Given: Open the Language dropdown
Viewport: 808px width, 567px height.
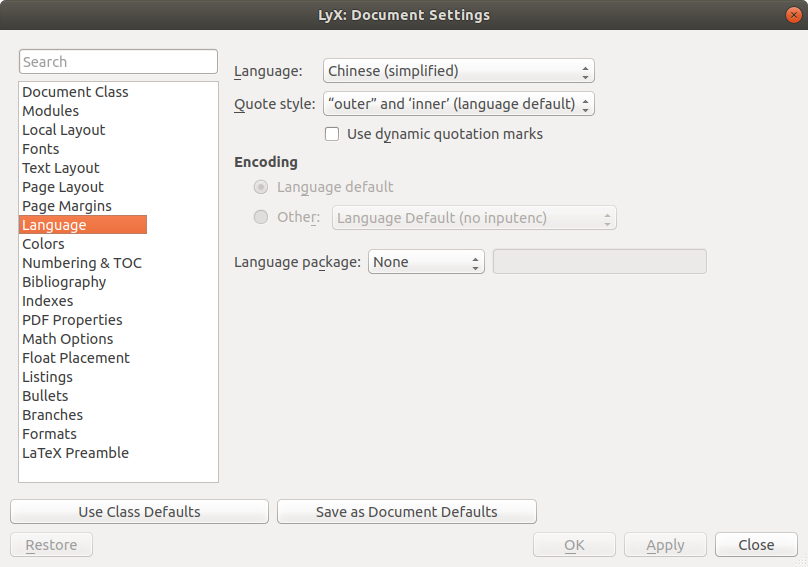Looking at the screenshot, I should pos(458,71).
